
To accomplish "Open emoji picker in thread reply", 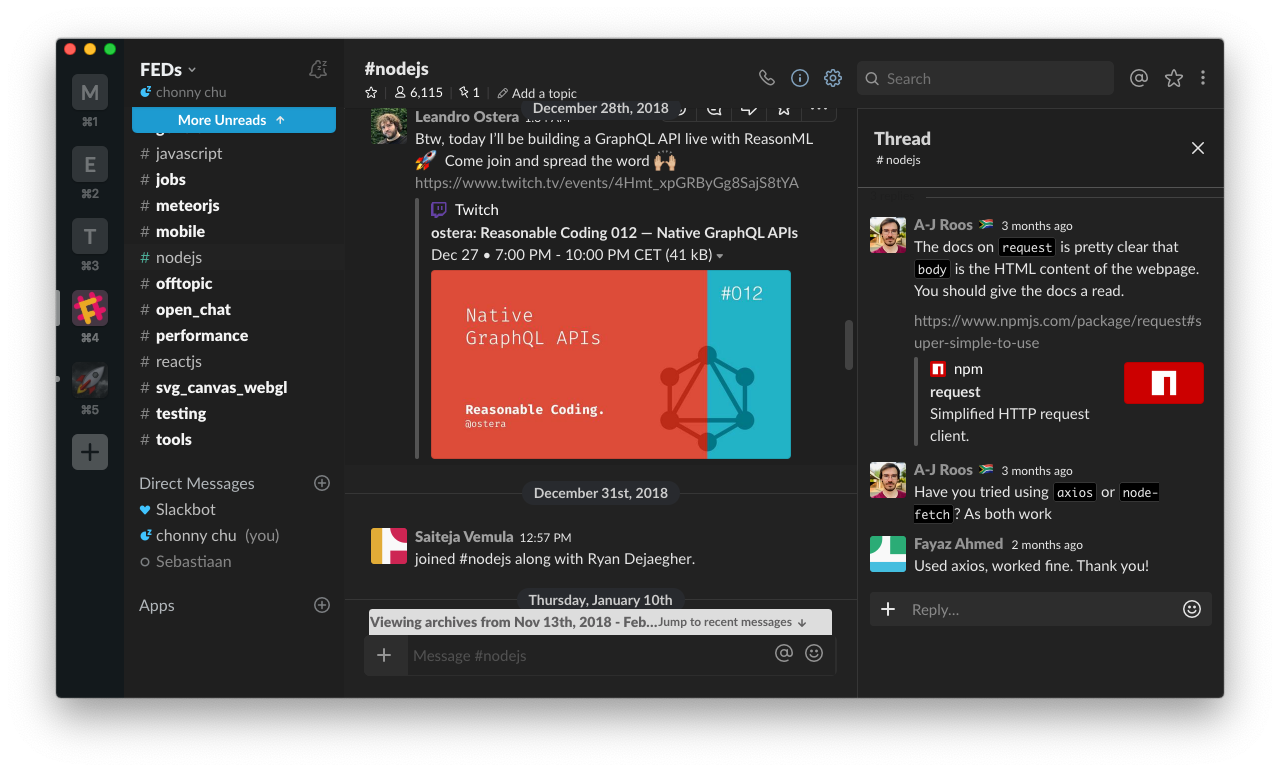I will tap(1192, 609).
